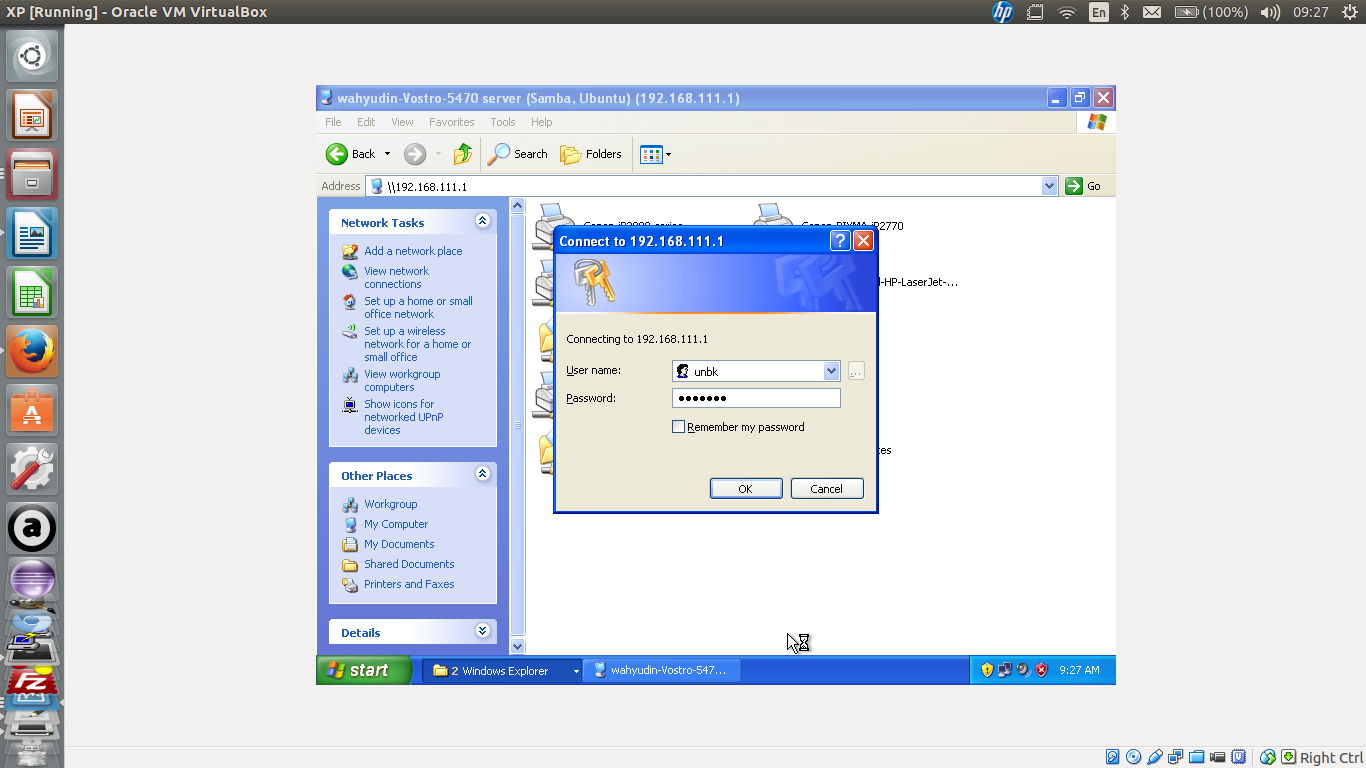1366x768 pixels.
Task: Cancel the Connect to 192.168.111.1 dialog
Action: 827,489
